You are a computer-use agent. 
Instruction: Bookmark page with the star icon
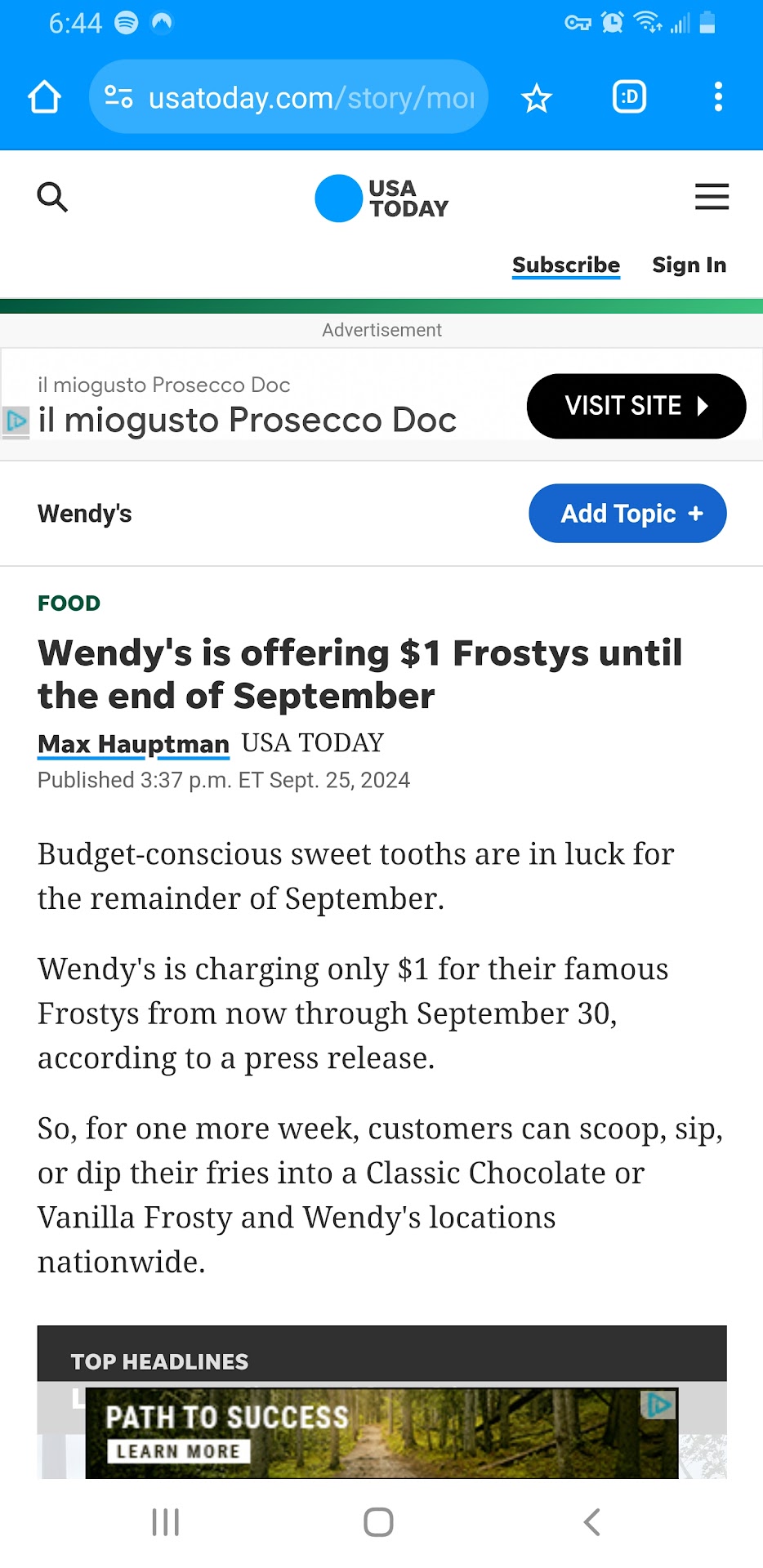tap(537, 99)
